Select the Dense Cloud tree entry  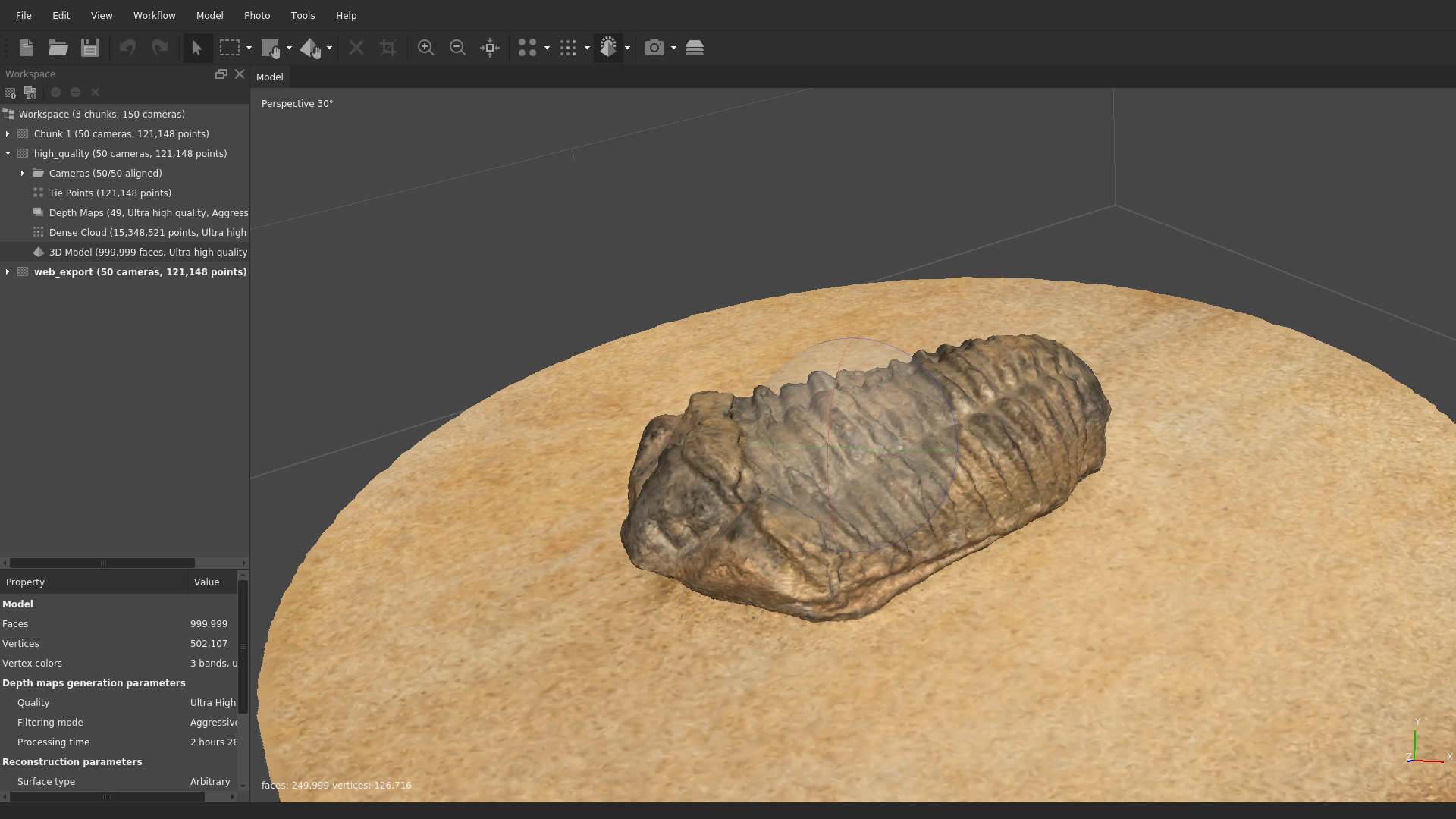[x=147, y=233]
